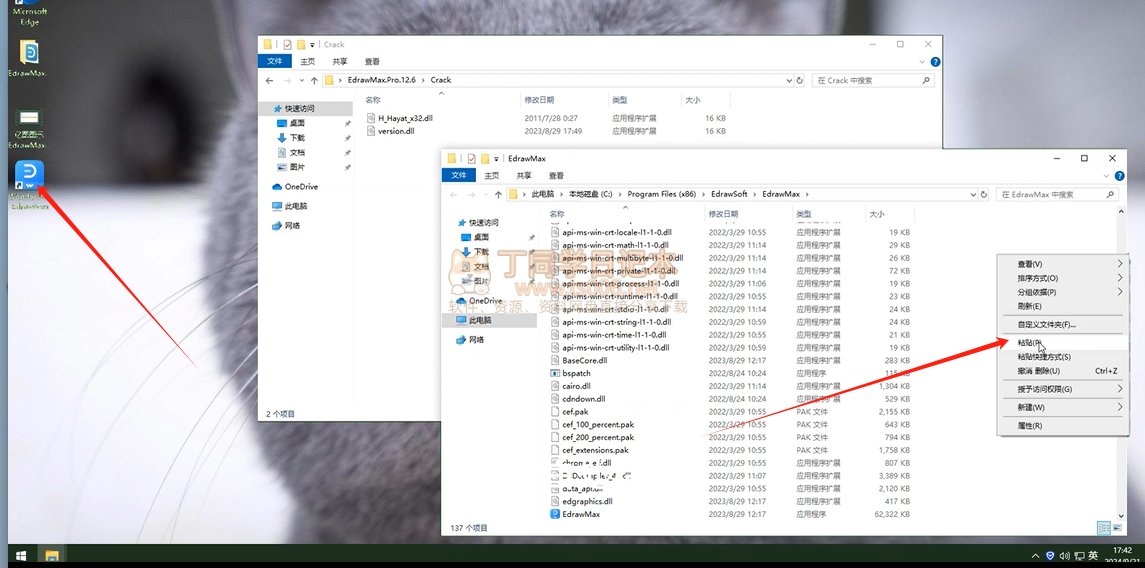Select the EdrawMax application file in the list
The height and width of the screenshot is (568, 1145).
(x=581, y=514)
